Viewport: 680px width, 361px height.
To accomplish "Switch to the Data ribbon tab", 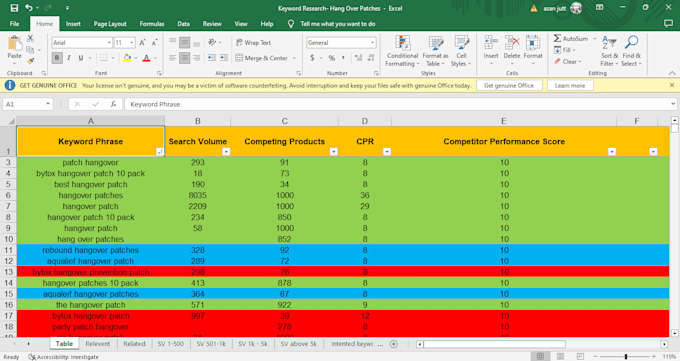I will (x=183, y=24).
